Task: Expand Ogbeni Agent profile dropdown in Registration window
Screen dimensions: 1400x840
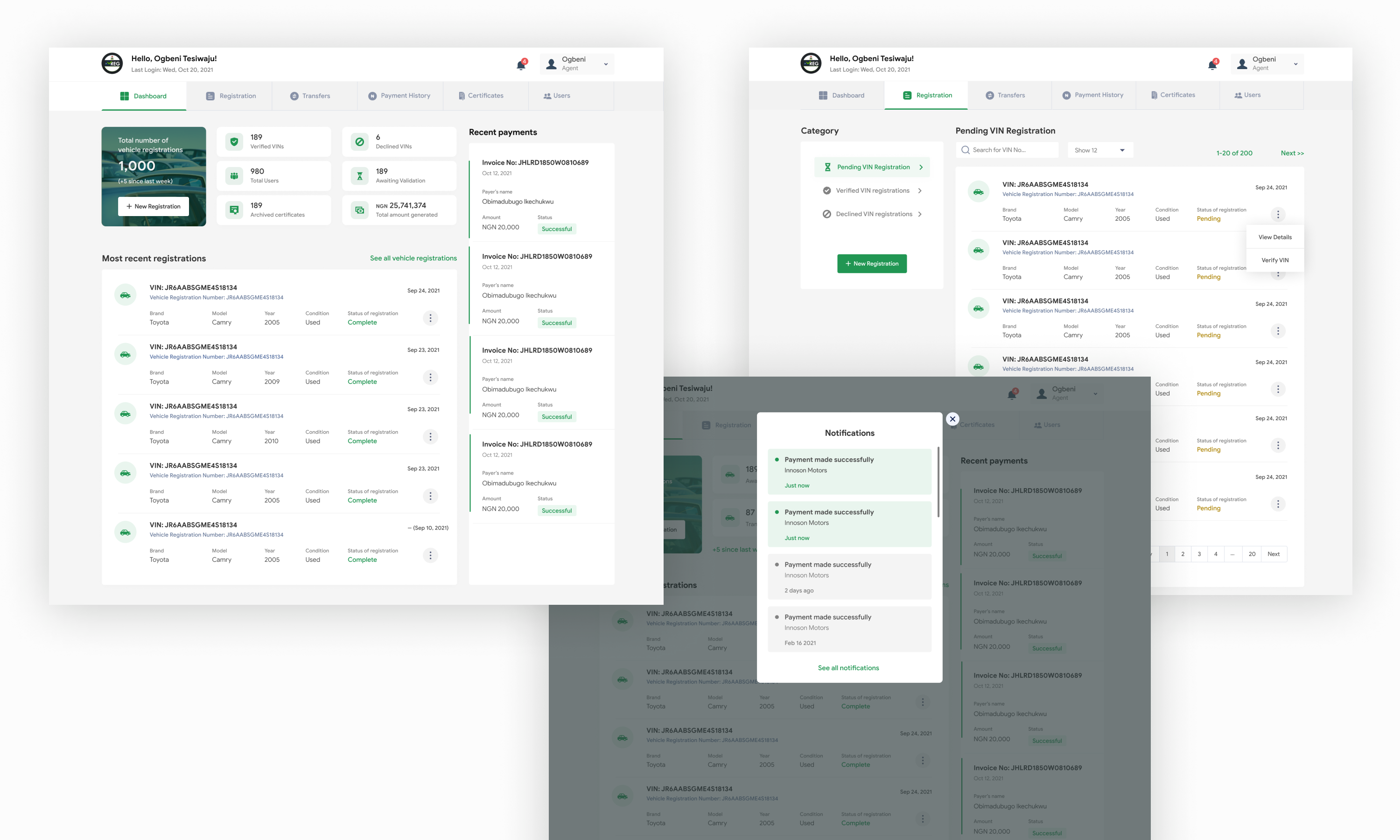Action: (x=1296, y=64)
